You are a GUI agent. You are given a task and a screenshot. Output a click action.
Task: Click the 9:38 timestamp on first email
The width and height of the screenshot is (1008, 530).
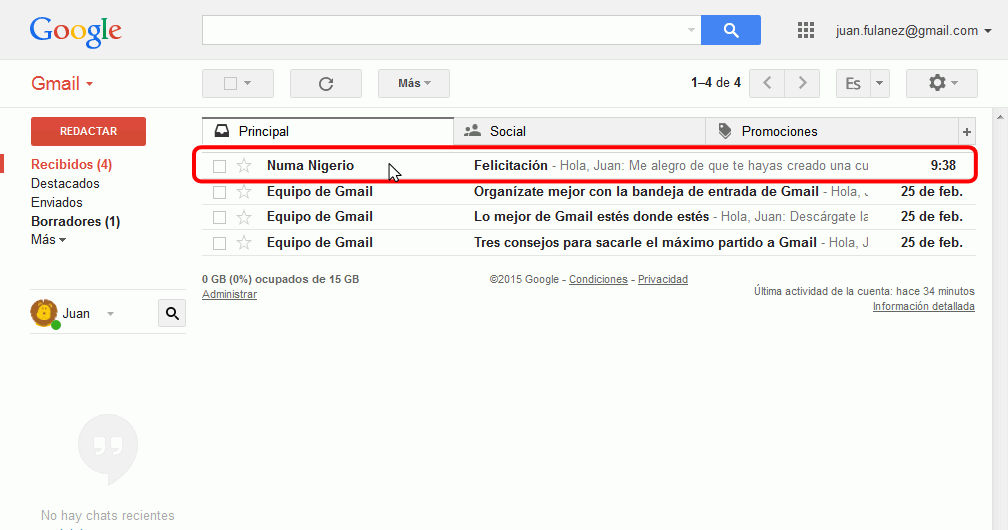pyautogui.click(x=943, y=166)
